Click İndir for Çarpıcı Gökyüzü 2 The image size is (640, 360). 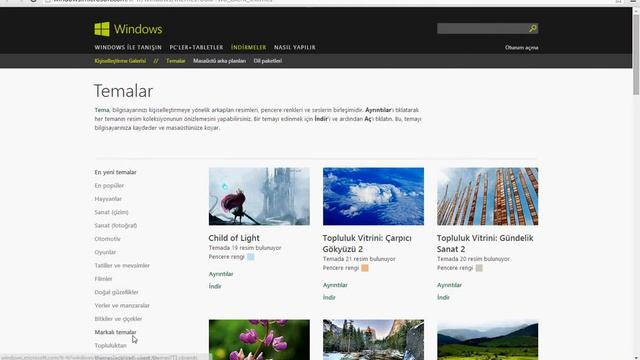329,297
